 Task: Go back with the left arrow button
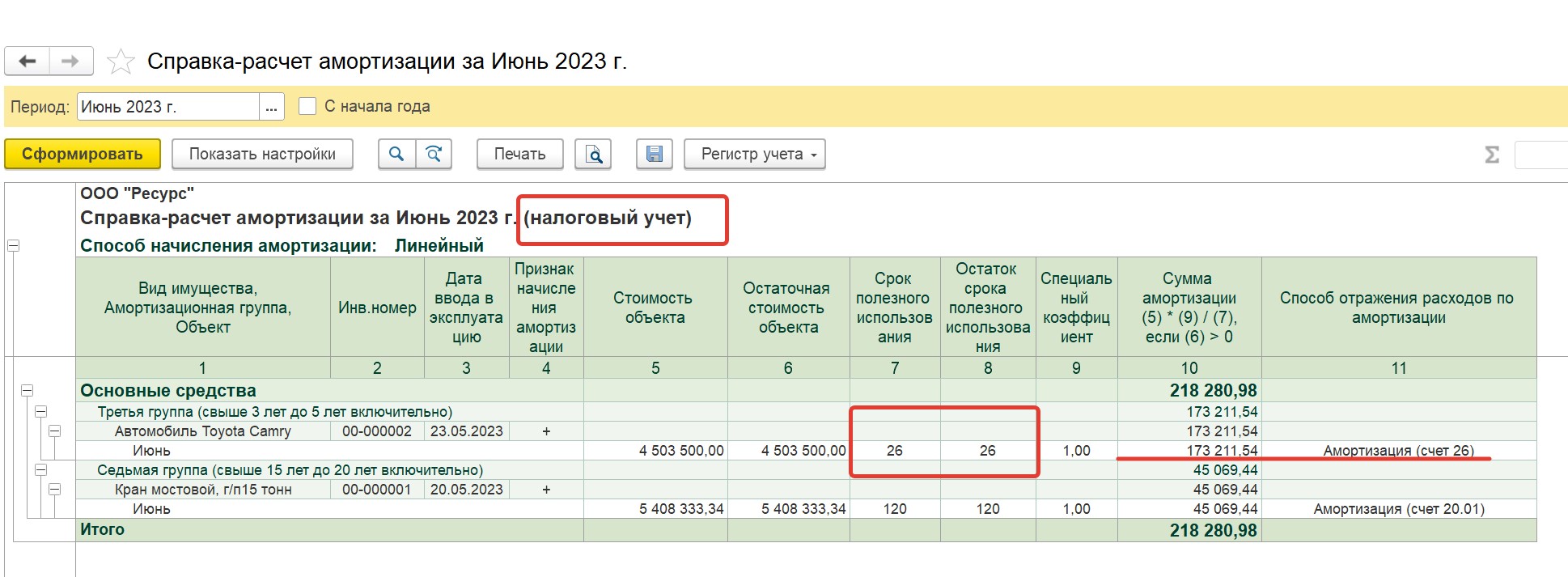coord(28,61)
